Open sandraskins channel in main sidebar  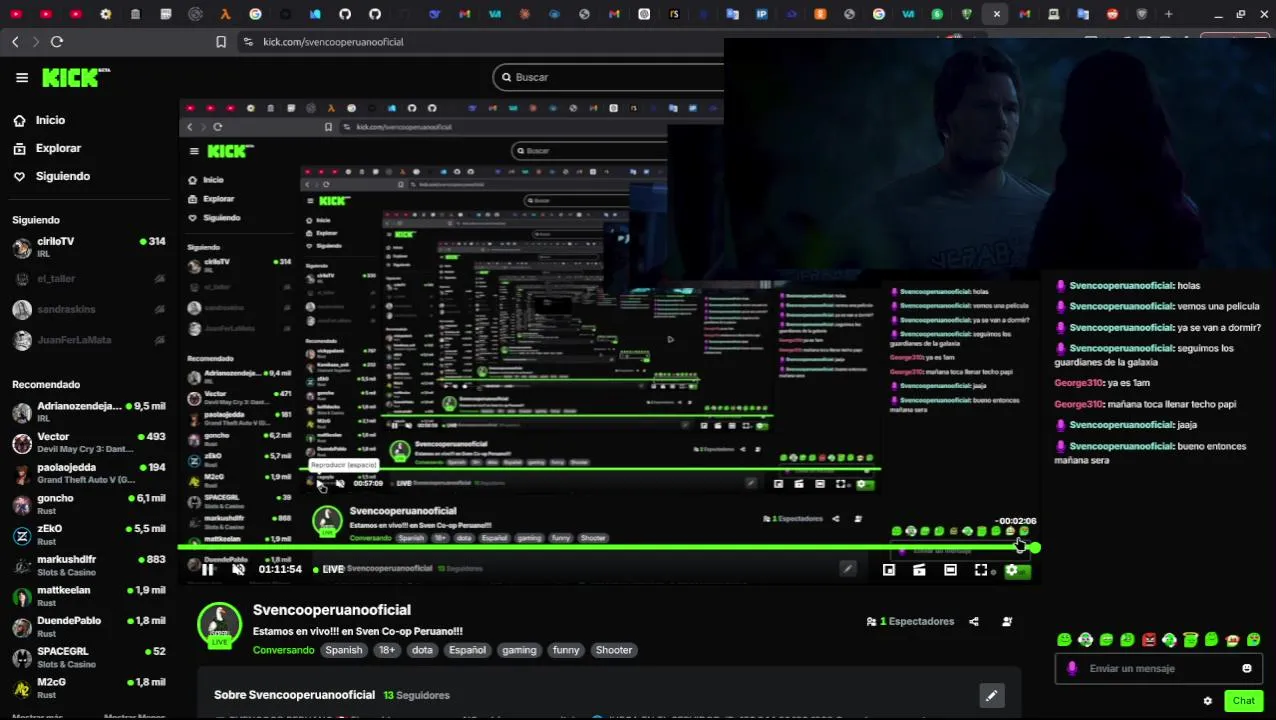coord(88,310)
